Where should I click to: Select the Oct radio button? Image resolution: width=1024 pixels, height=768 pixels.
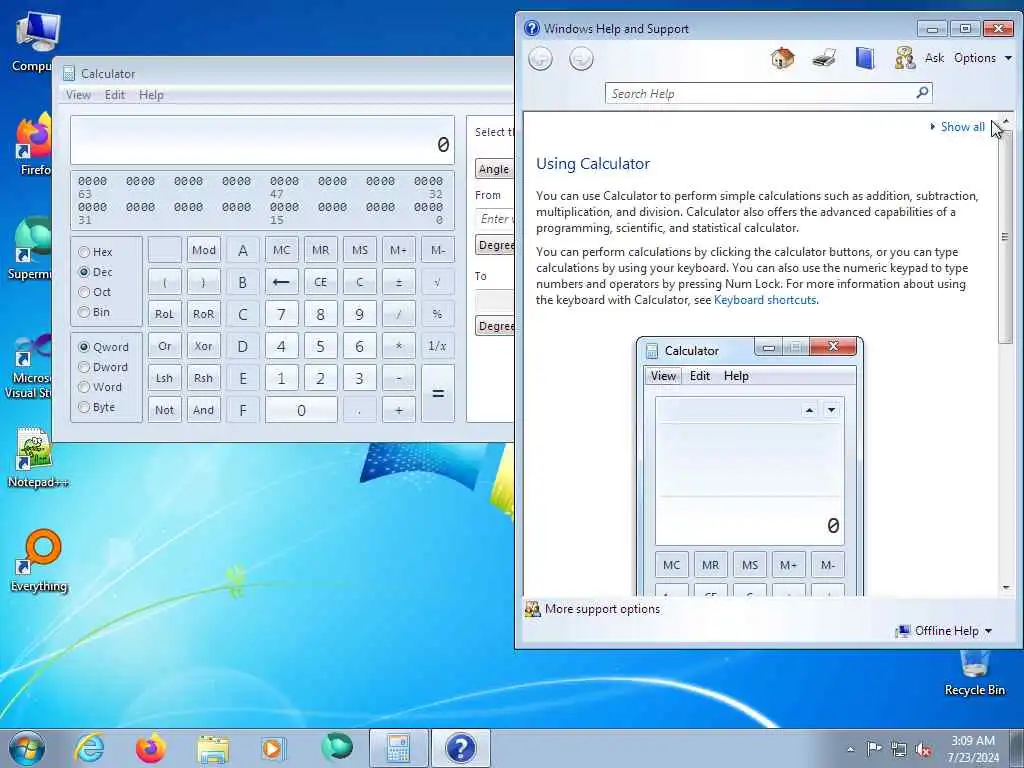pyautogui.click(x=84, y=292)
